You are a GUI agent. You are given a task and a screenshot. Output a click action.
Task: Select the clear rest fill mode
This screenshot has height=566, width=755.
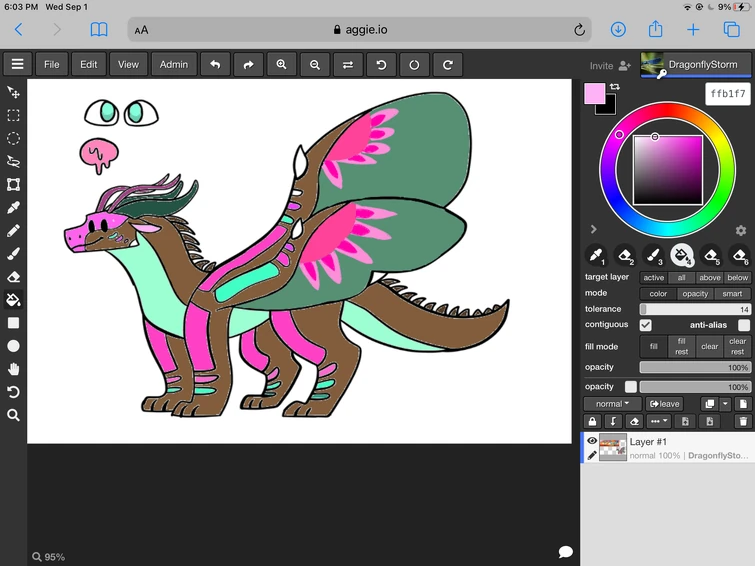click(x=737, y=346)
